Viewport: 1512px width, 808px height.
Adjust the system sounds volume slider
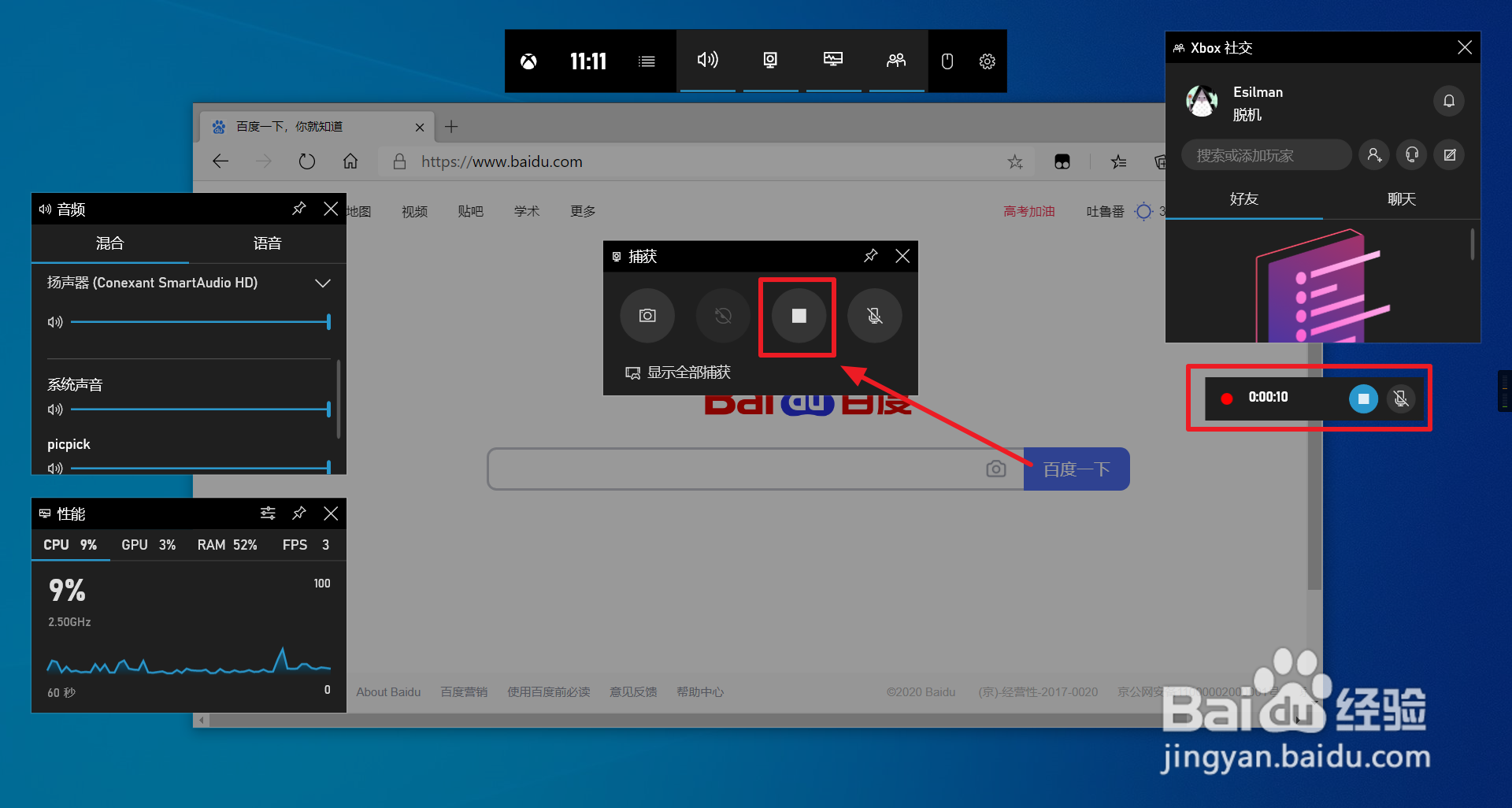201,410
